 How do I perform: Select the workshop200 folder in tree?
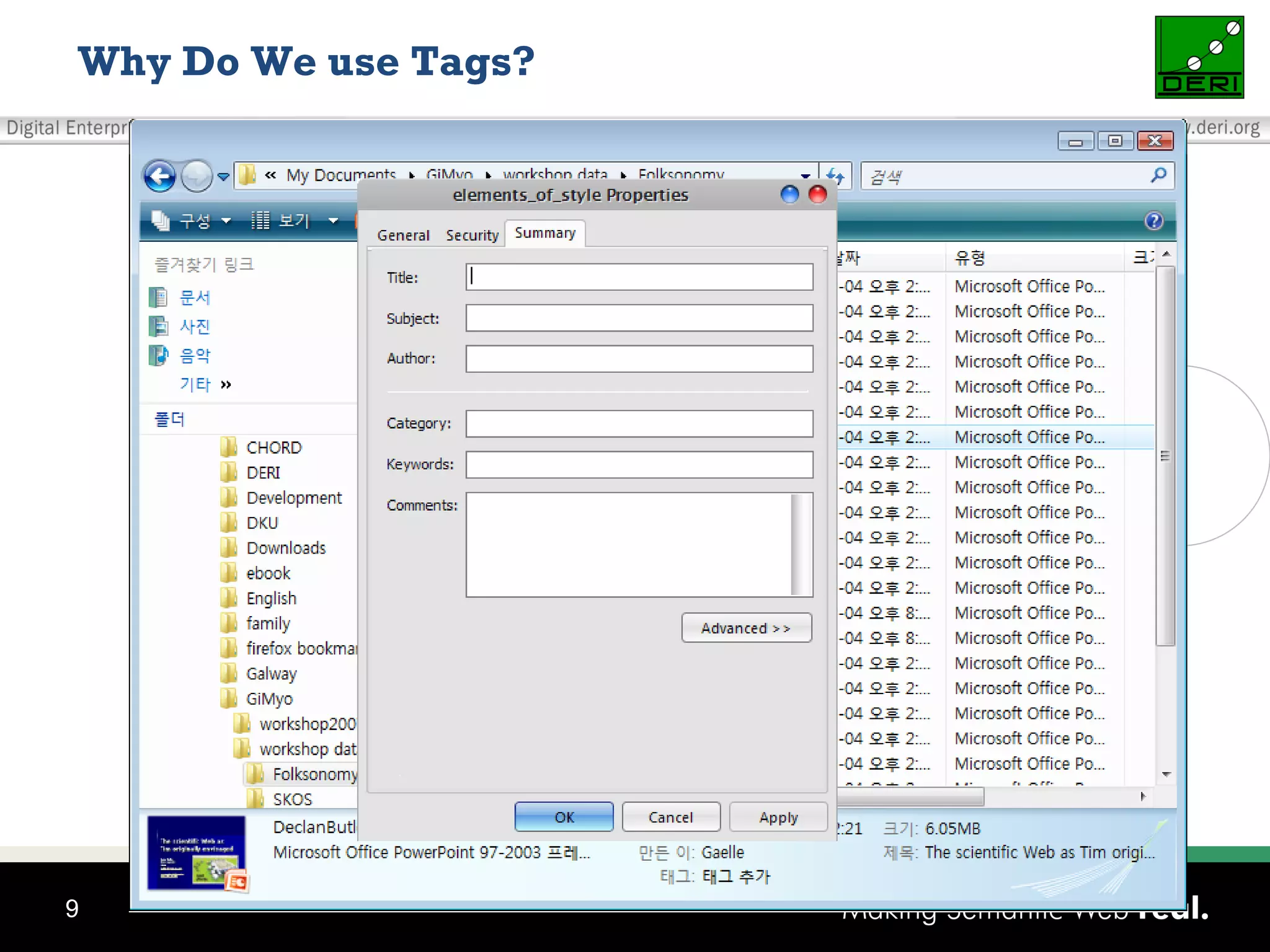pyautogui.click(x=295, y=724)
